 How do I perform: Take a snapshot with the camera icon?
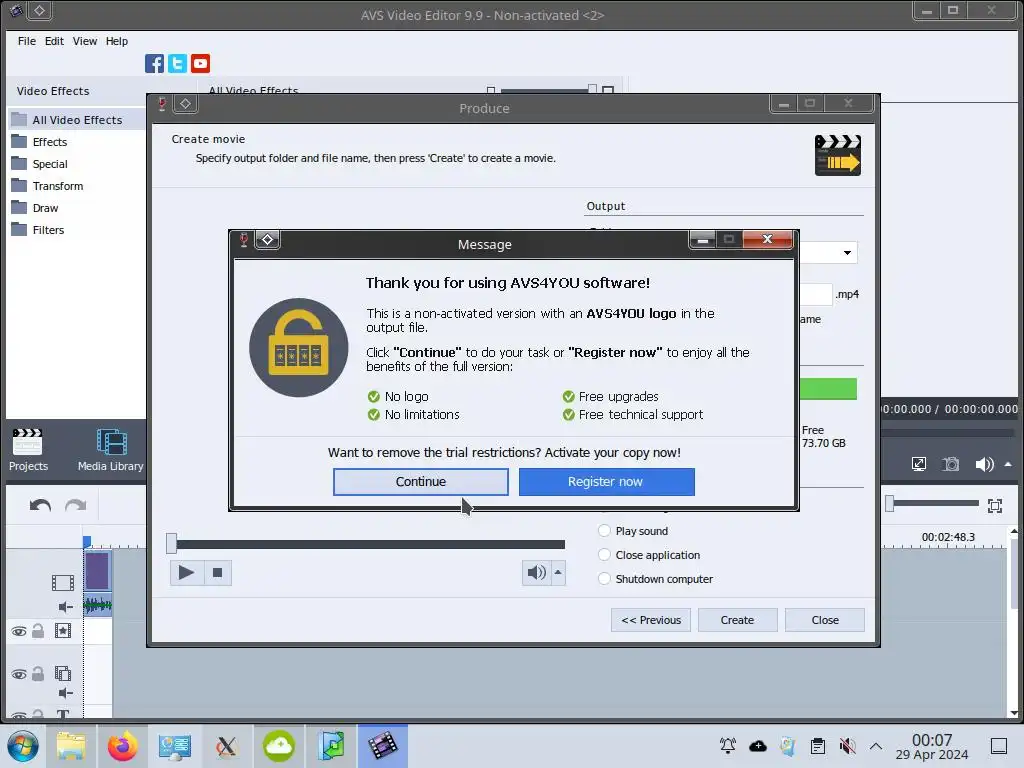pos(951,464)
